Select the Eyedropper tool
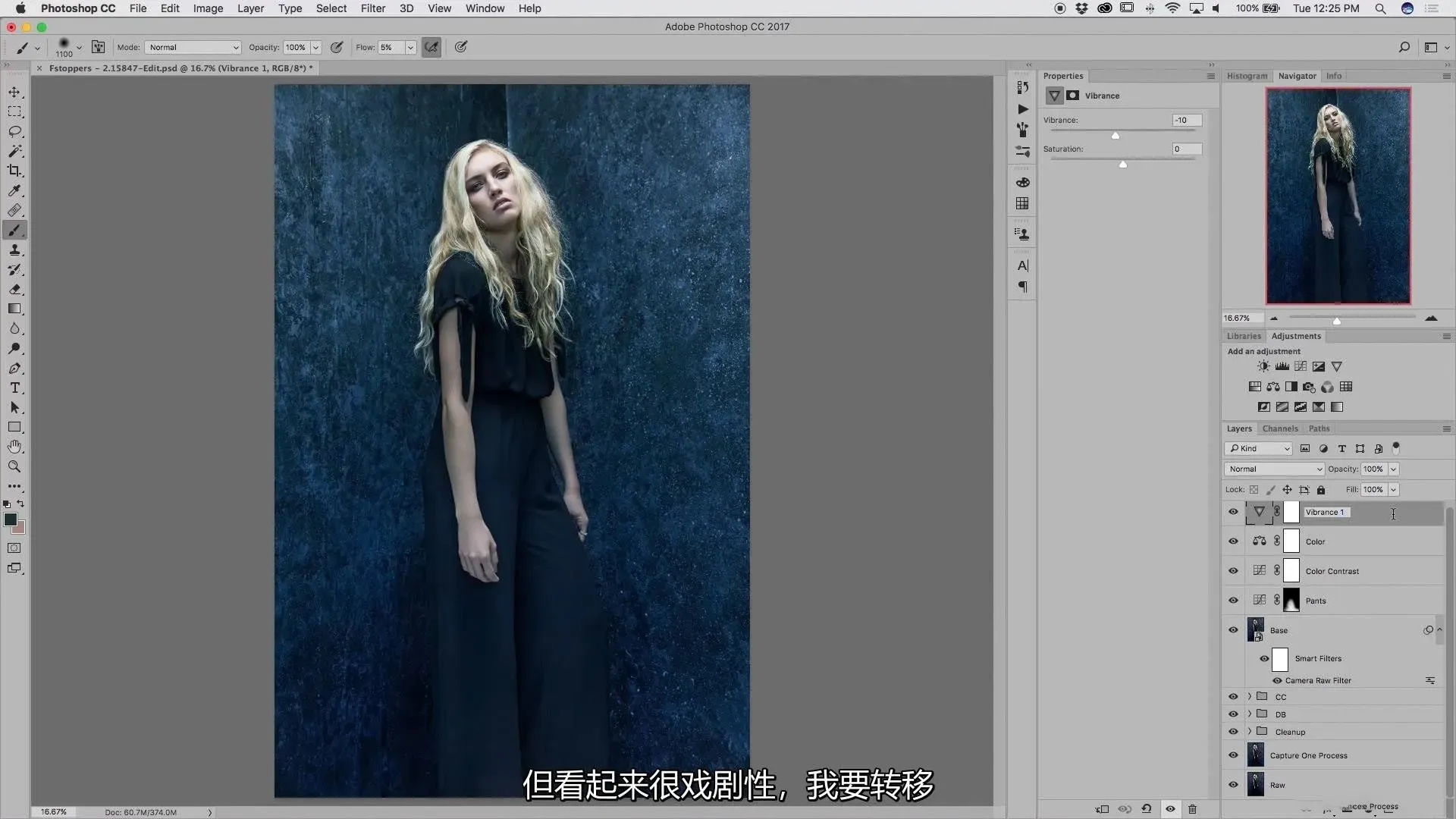The width and height of the screenshot is (1456, 819). pos(14,191)
